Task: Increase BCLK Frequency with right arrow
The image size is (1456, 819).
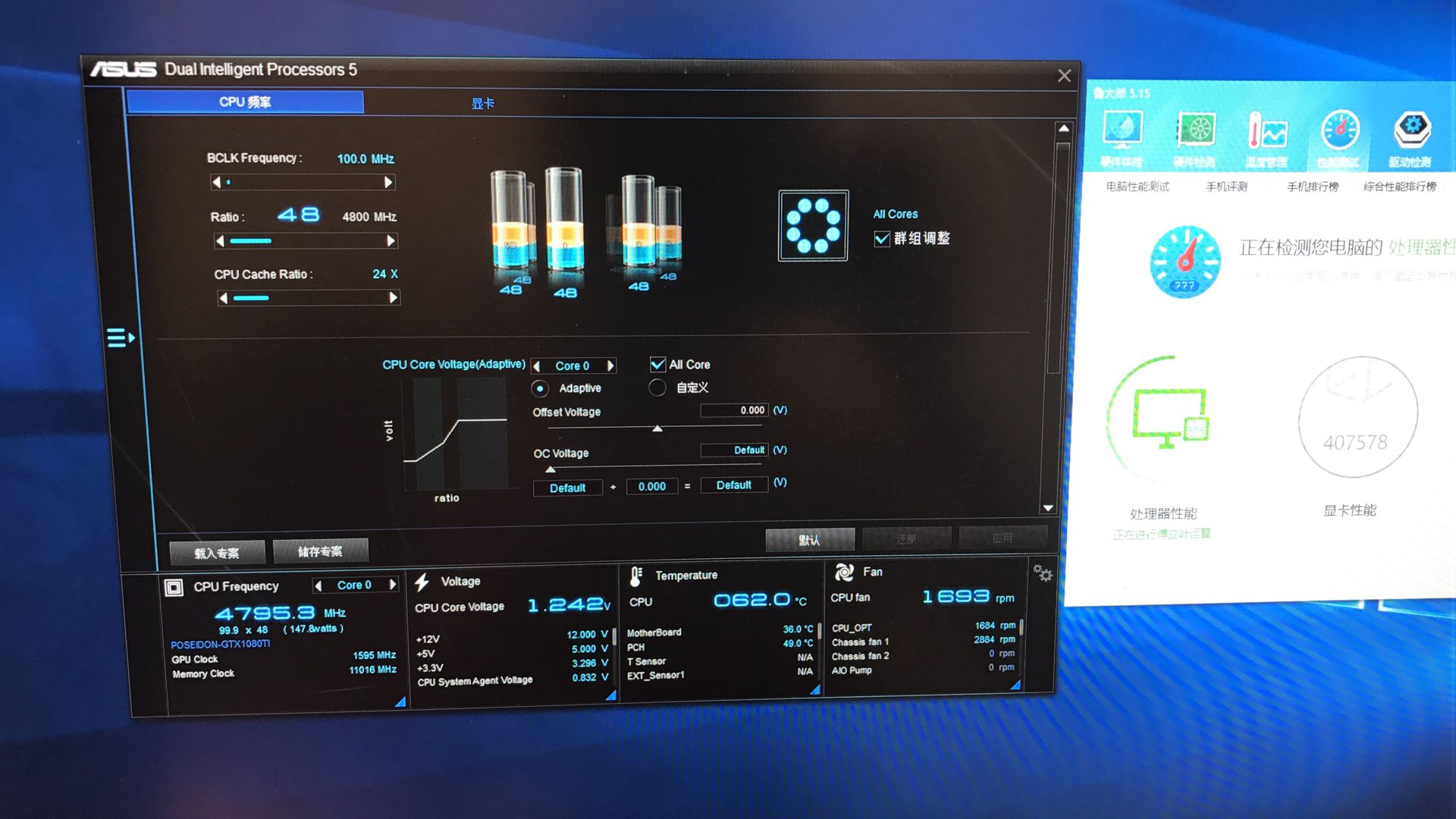Action: click(388, 182)
